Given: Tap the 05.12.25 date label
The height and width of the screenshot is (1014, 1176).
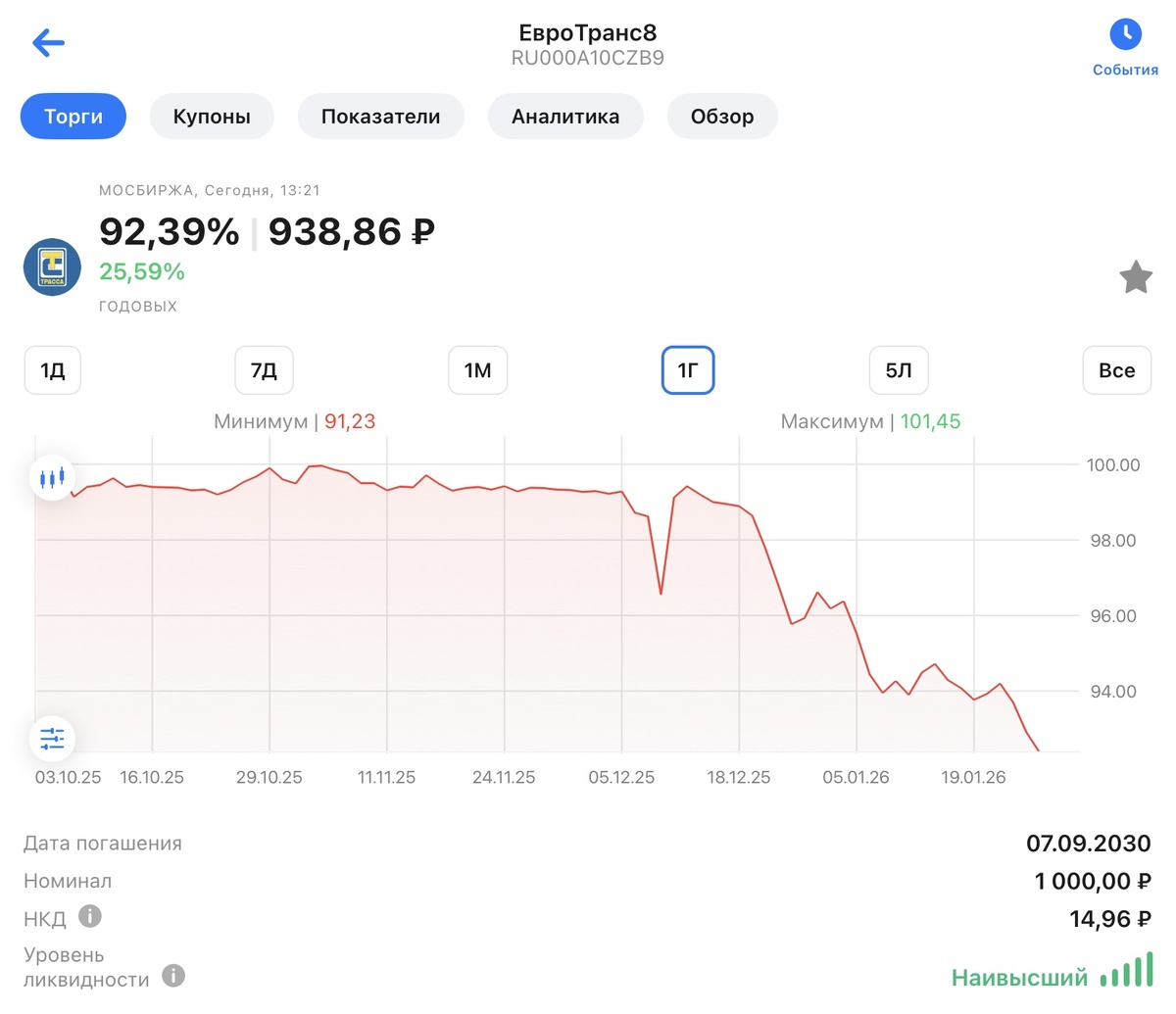Looking at the screenshot, I should tap(621, 777).
